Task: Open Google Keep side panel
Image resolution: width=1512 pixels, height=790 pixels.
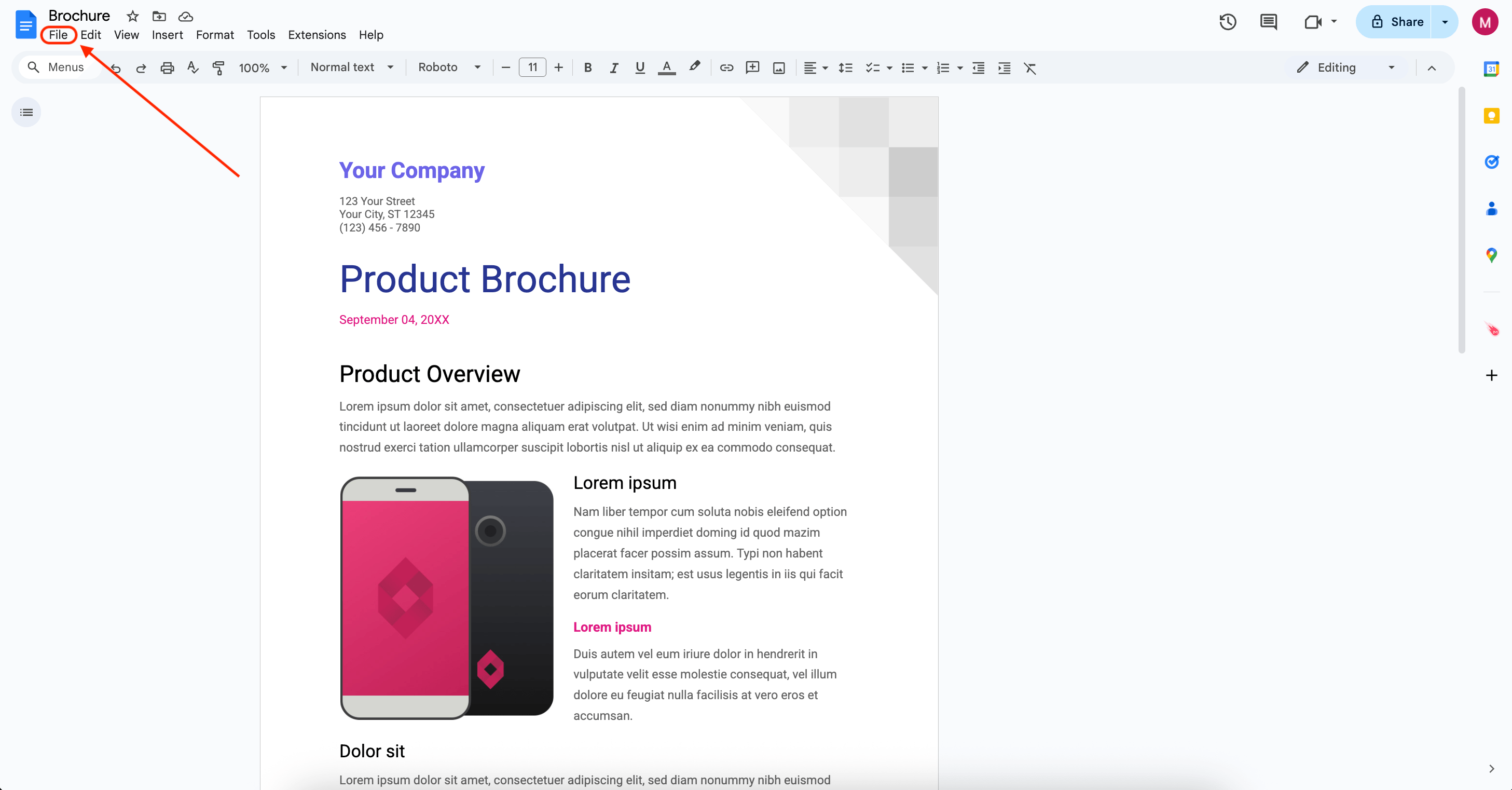Action: pyautogui.click(x=1491, y=116)
